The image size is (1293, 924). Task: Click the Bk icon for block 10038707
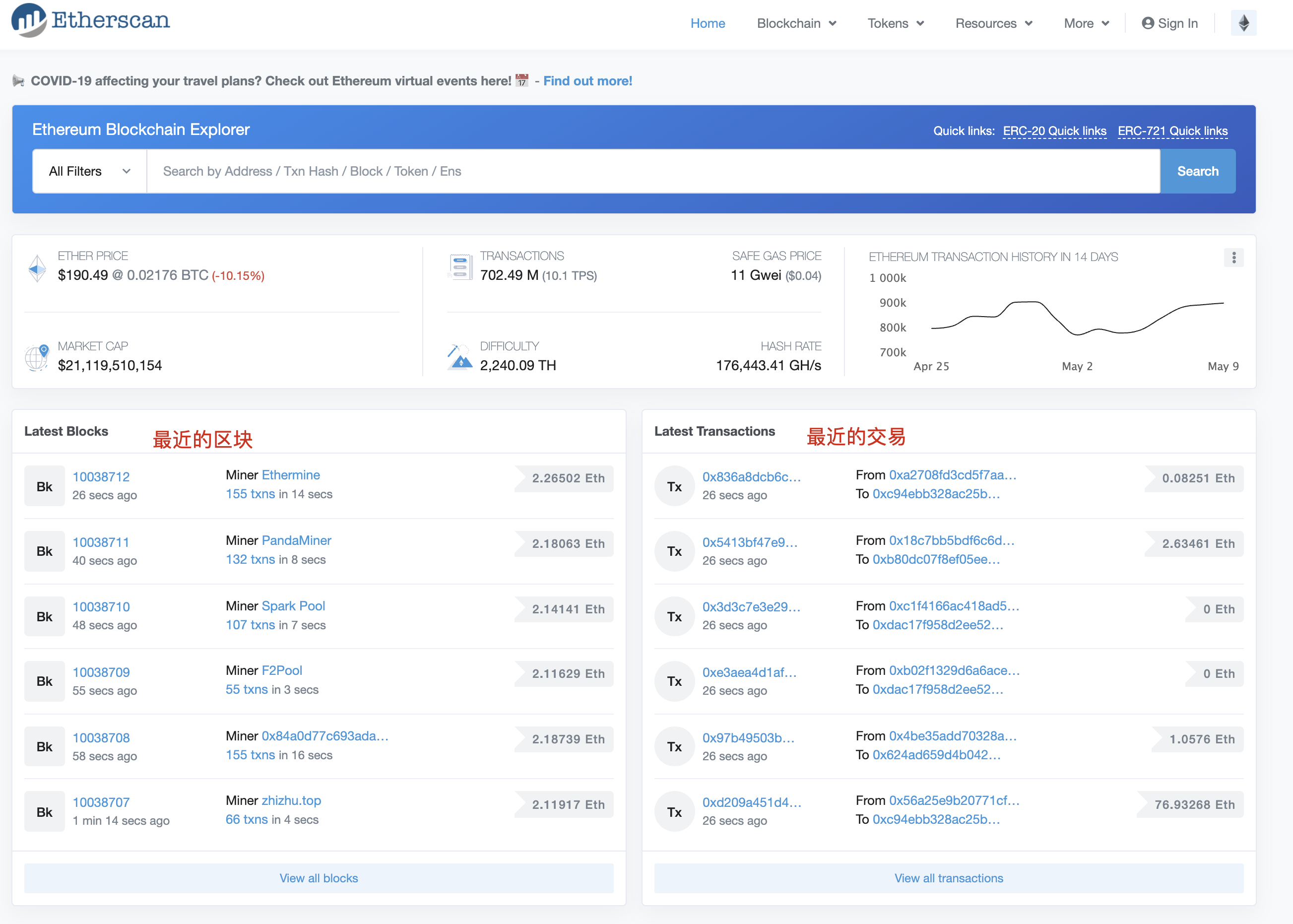coord(44,812)
